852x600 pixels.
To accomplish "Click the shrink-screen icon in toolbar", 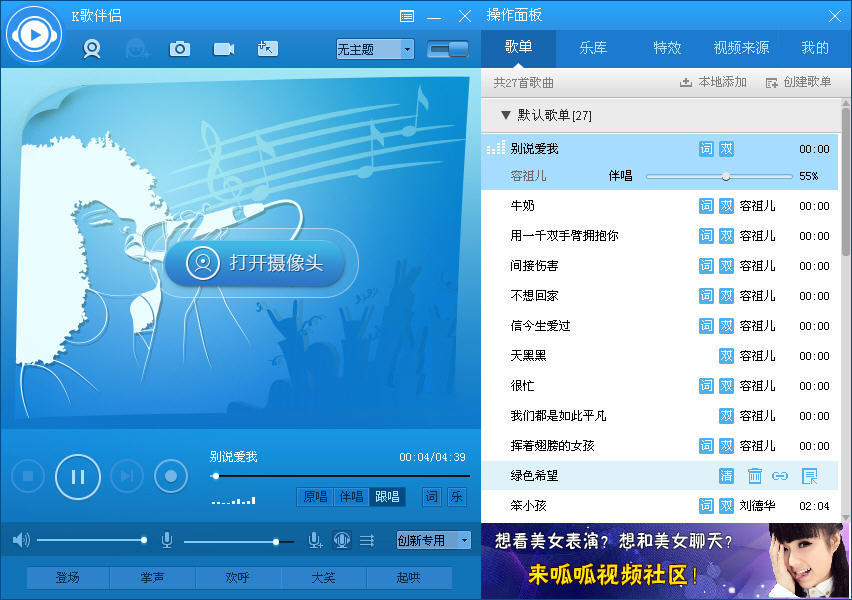I will coord(267,49).
